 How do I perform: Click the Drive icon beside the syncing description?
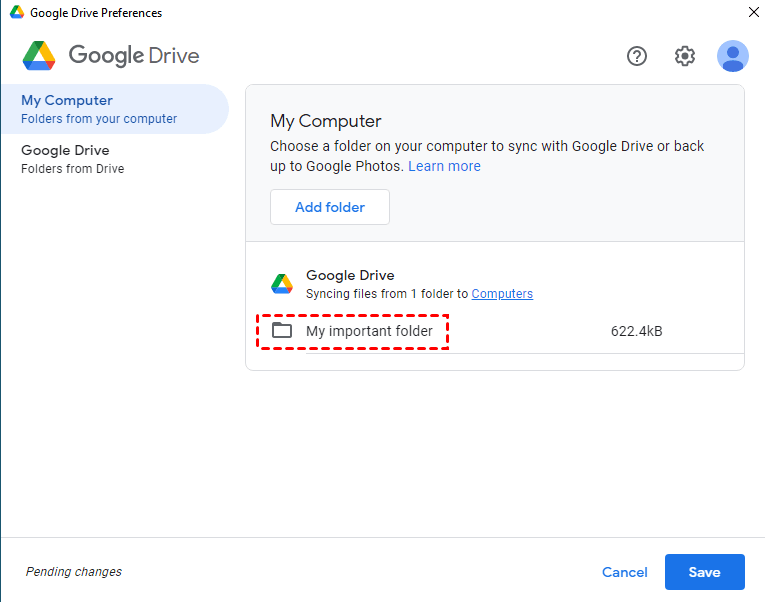pos(282,284)
